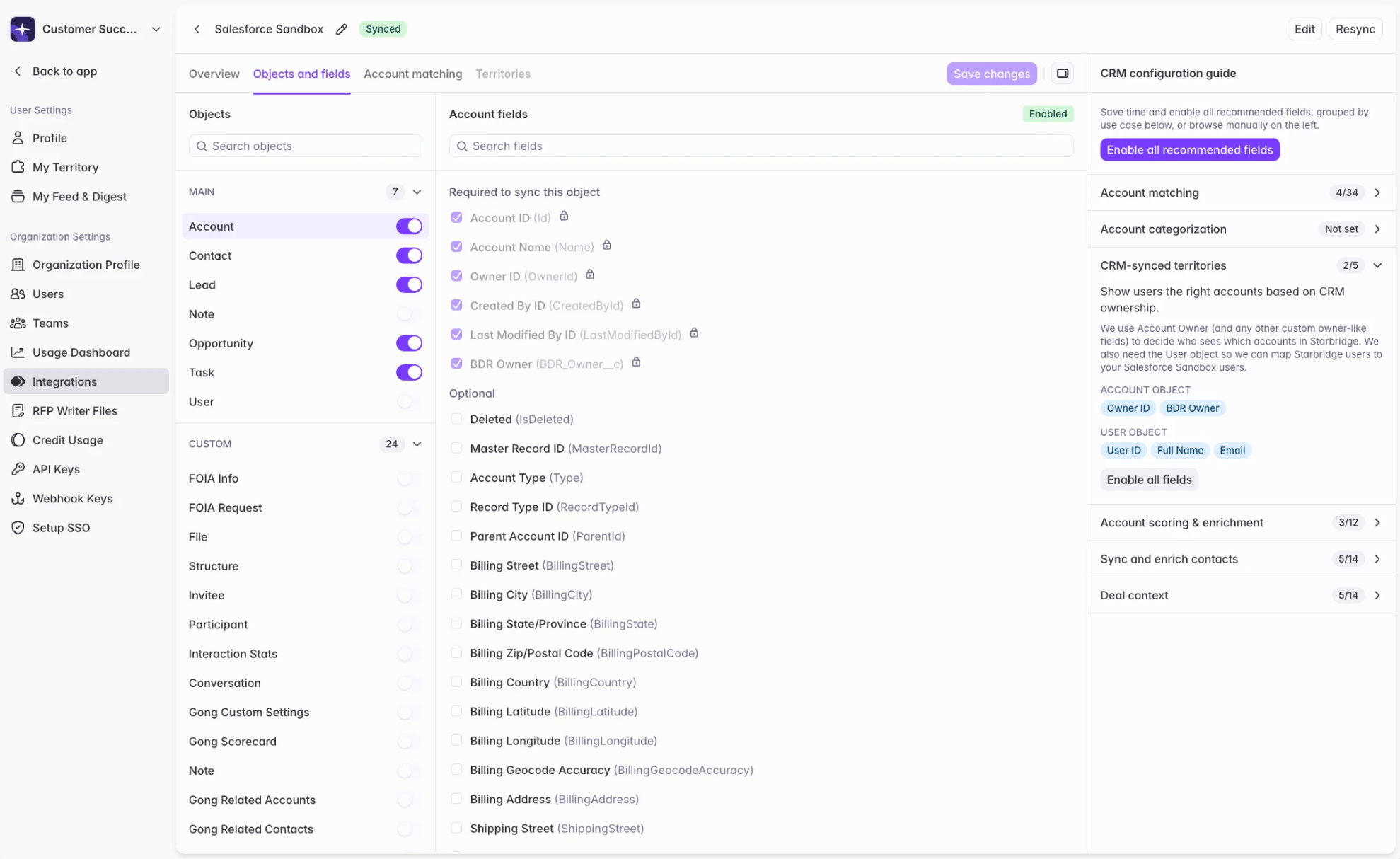Click the lock icon next to Account ID
The width and height of the screenshot is (1400, 859).
click(564, 217)
